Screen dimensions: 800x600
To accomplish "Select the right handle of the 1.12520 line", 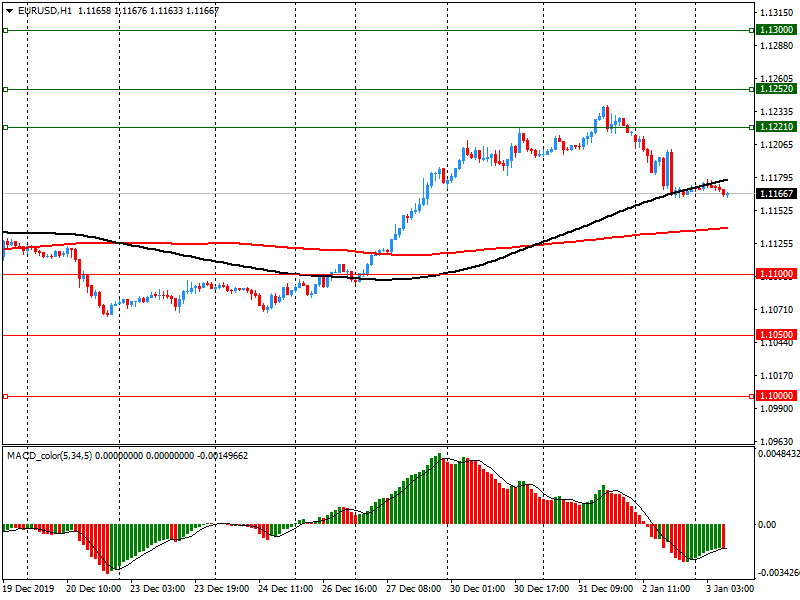I will 752,90.
